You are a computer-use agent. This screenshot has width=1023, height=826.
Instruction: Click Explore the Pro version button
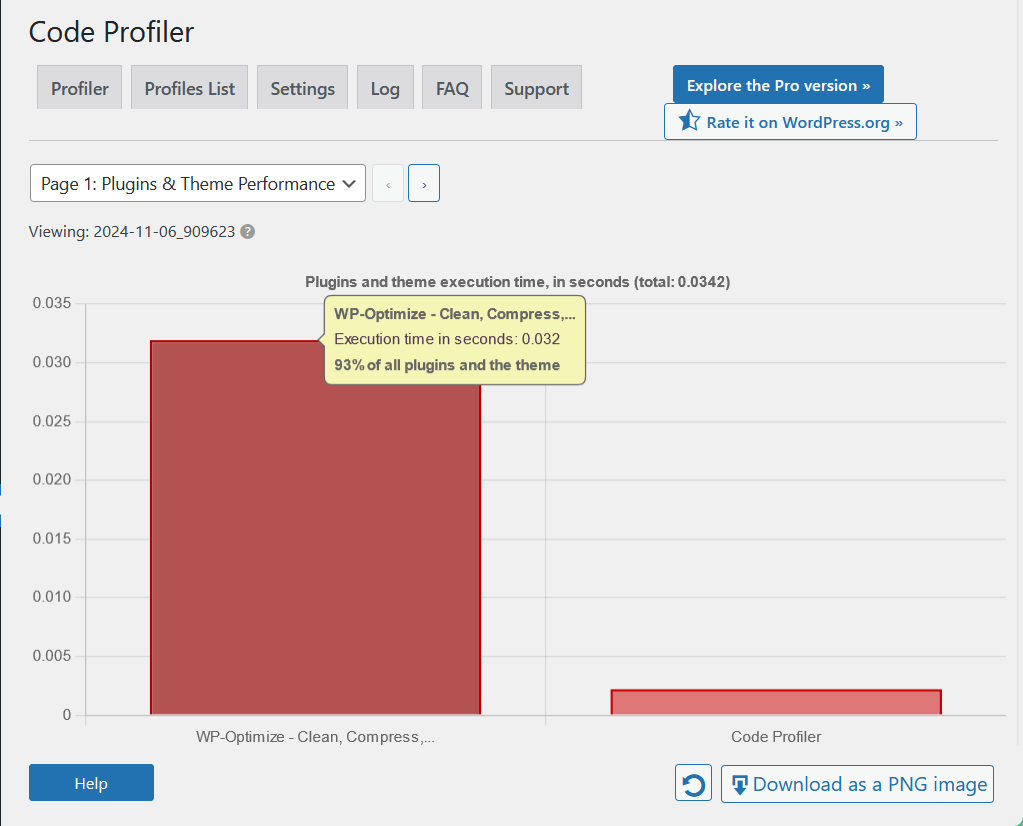coord(778,85)
